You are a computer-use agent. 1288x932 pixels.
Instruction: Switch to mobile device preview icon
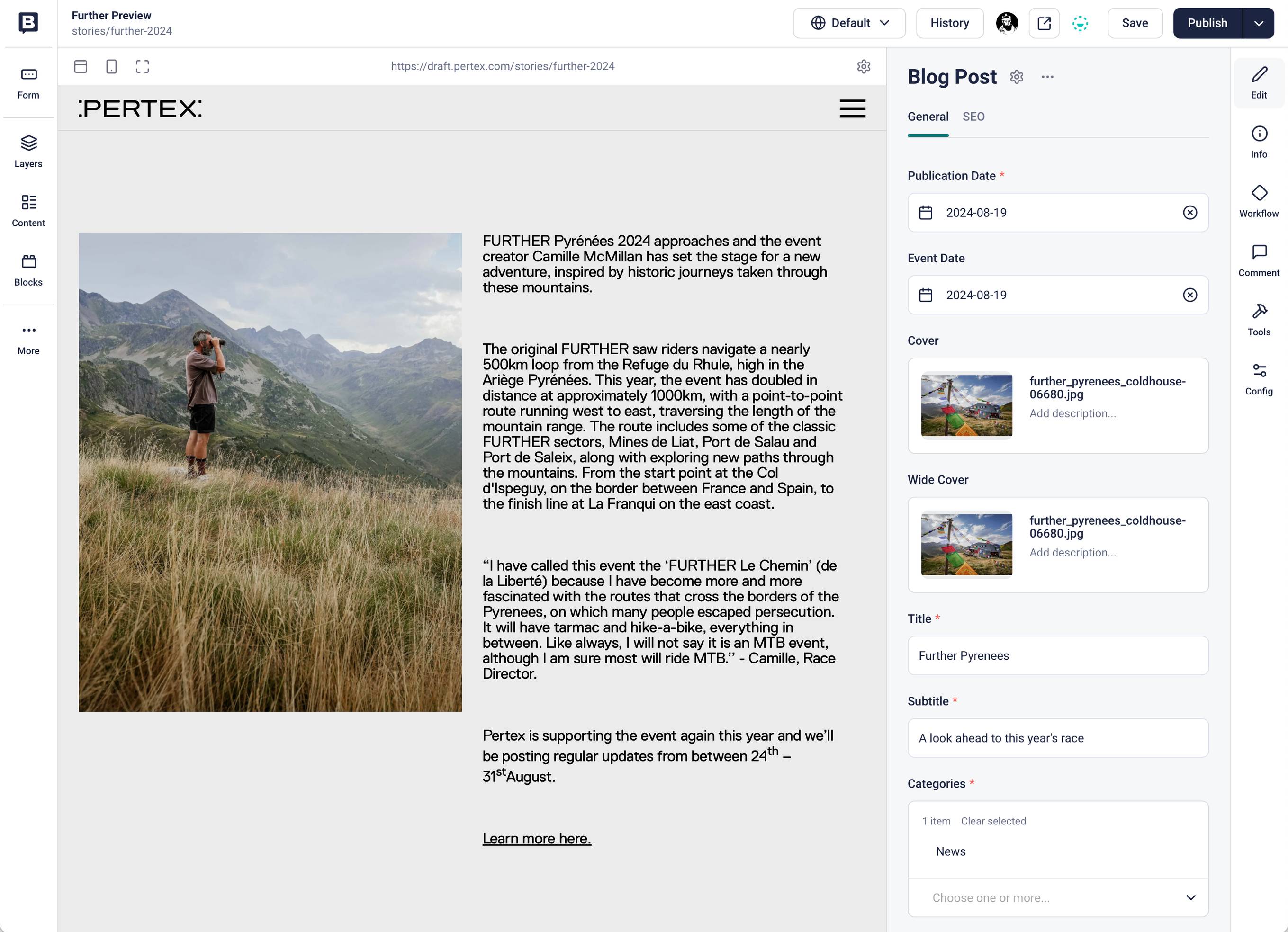111,66
